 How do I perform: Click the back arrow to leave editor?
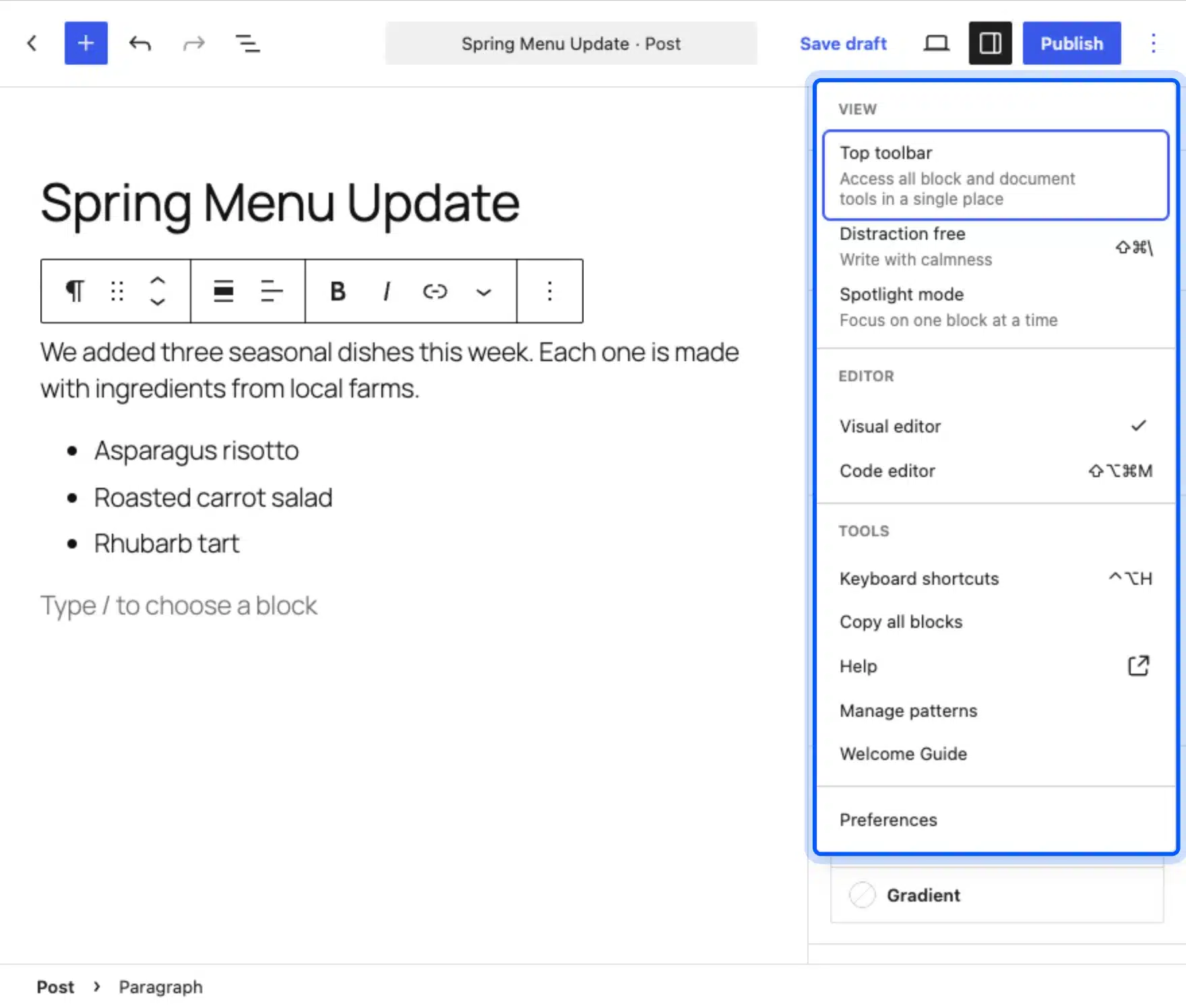pos(32,44)
